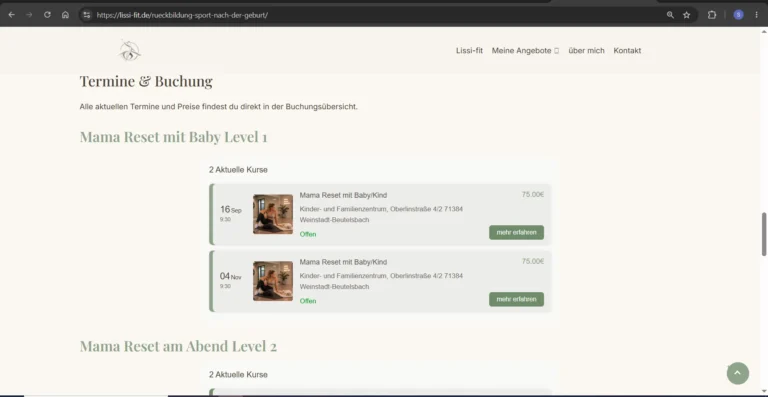
Task: Click the browser forward arrow
Action: pos(29,15)
